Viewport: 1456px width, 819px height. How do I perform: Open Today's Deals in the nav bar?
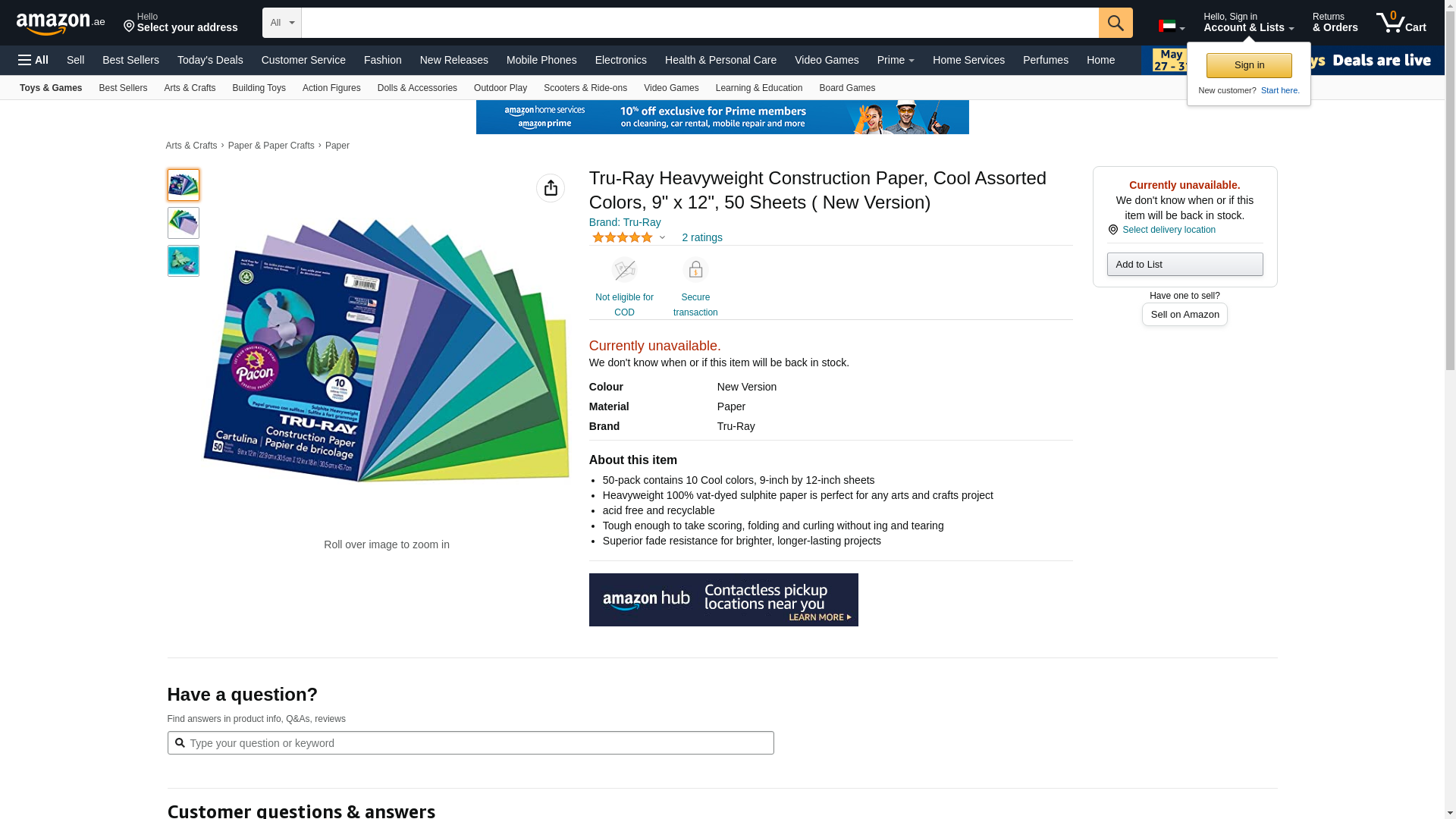(x=210, y=60)
